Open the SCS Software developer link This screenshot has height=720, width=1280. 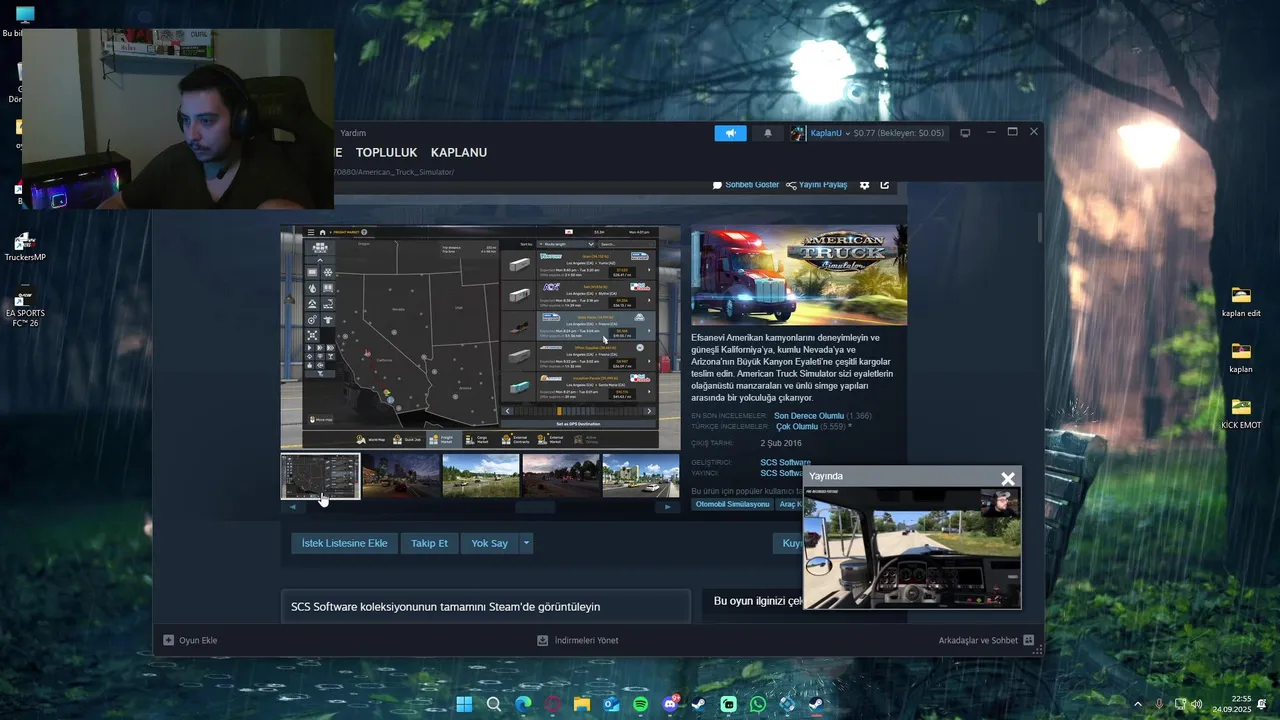click(x=785, y=462)
